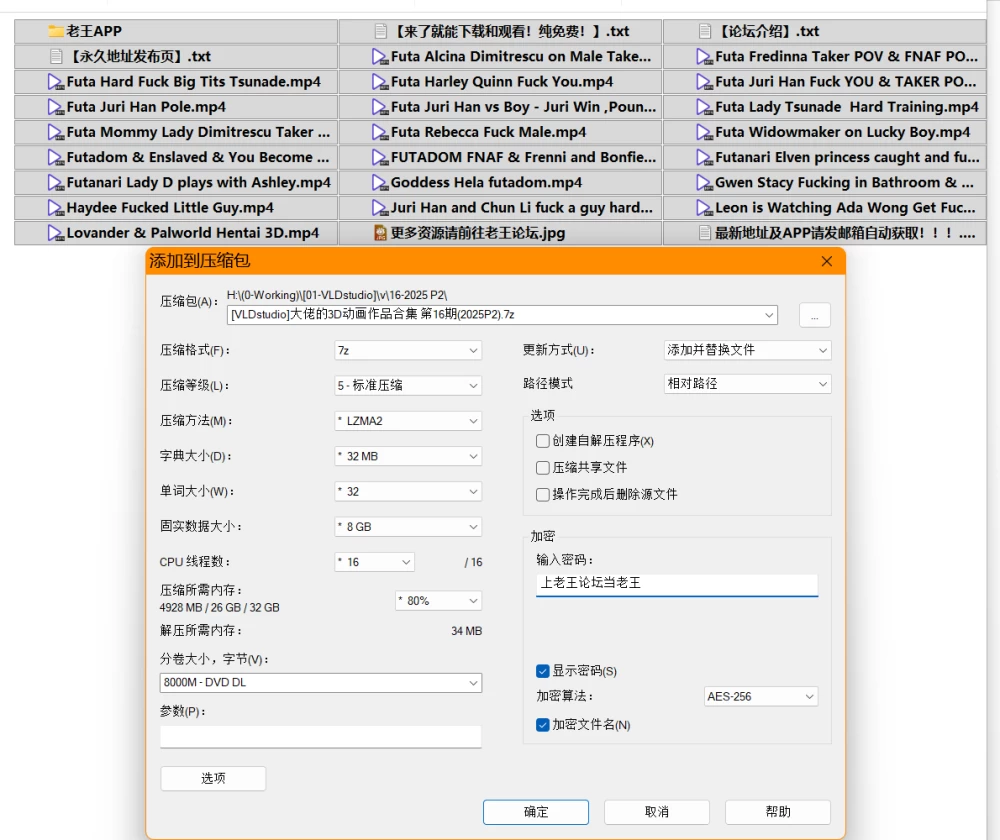This screenshot has height=840, width=1000.
Task: Open 单词大小 32 dropdown
Action: click(408, 492)
